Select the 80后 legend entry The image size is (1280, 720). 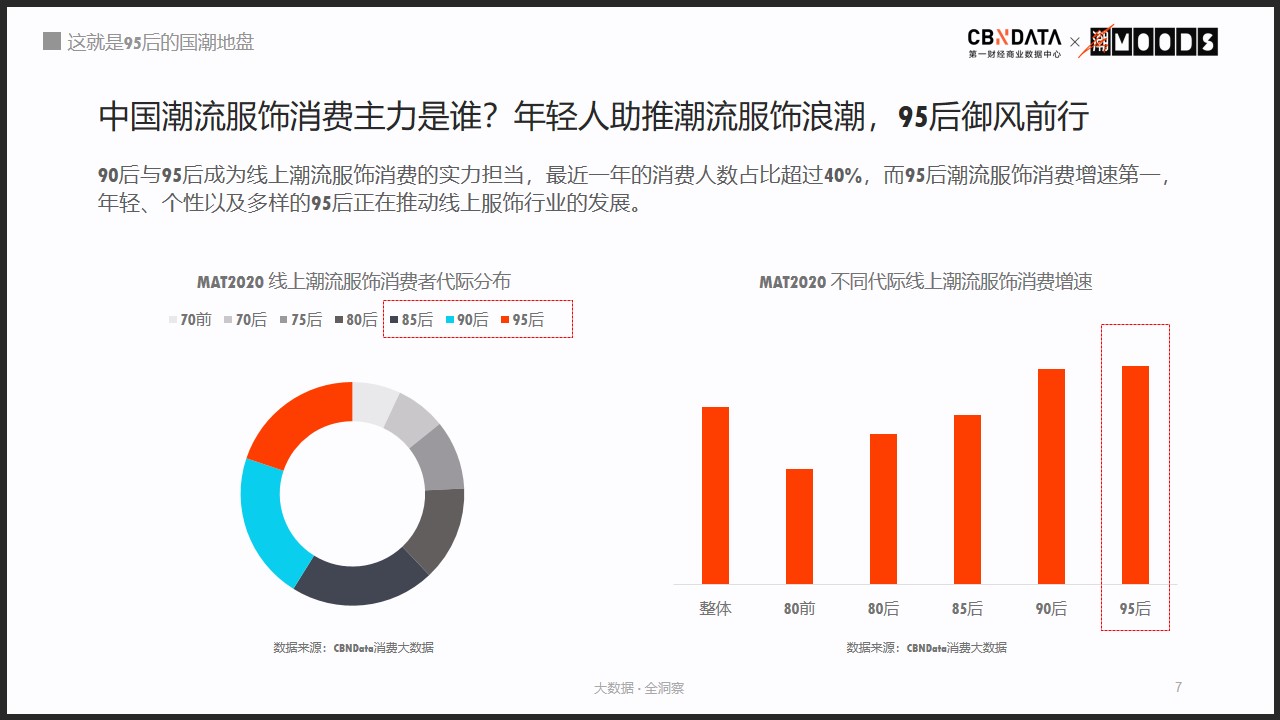[x=356, y=320]
